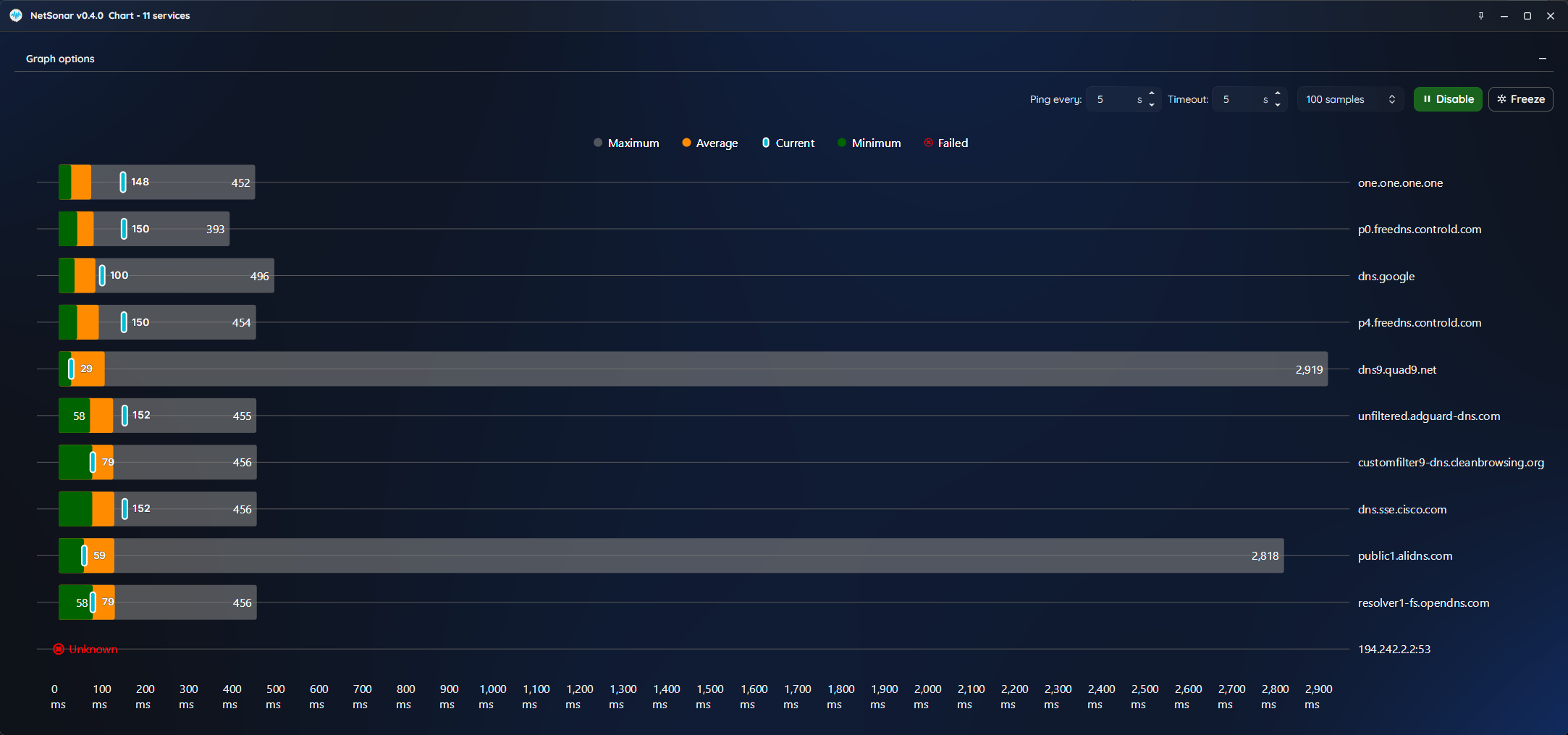Click the red Unknown status text
Image resolution: width=1568 pixels, height=735 pixels.
pyautogui.click(x=93, y=649)
